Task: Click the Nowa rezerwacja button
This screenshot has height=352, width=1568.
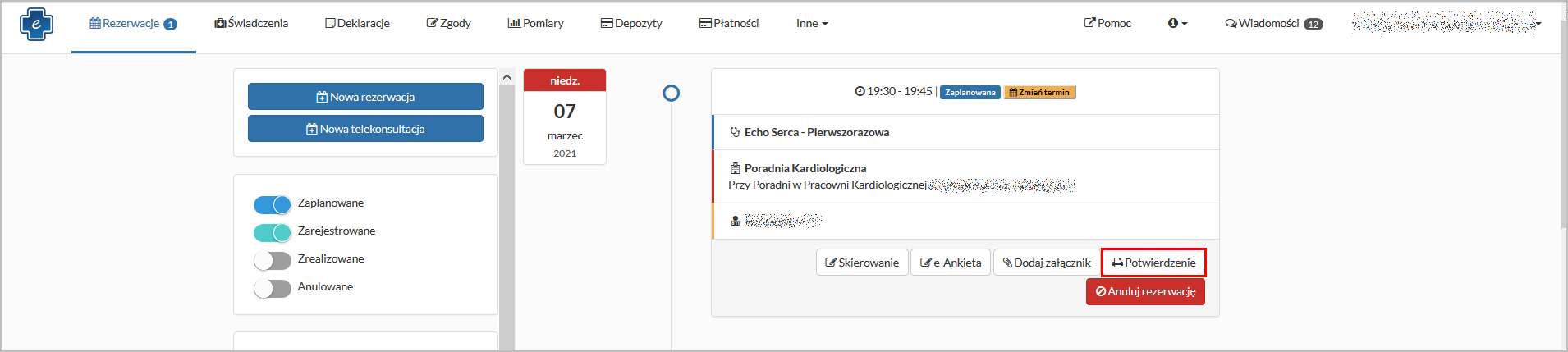Action: [x=365, y=97]
